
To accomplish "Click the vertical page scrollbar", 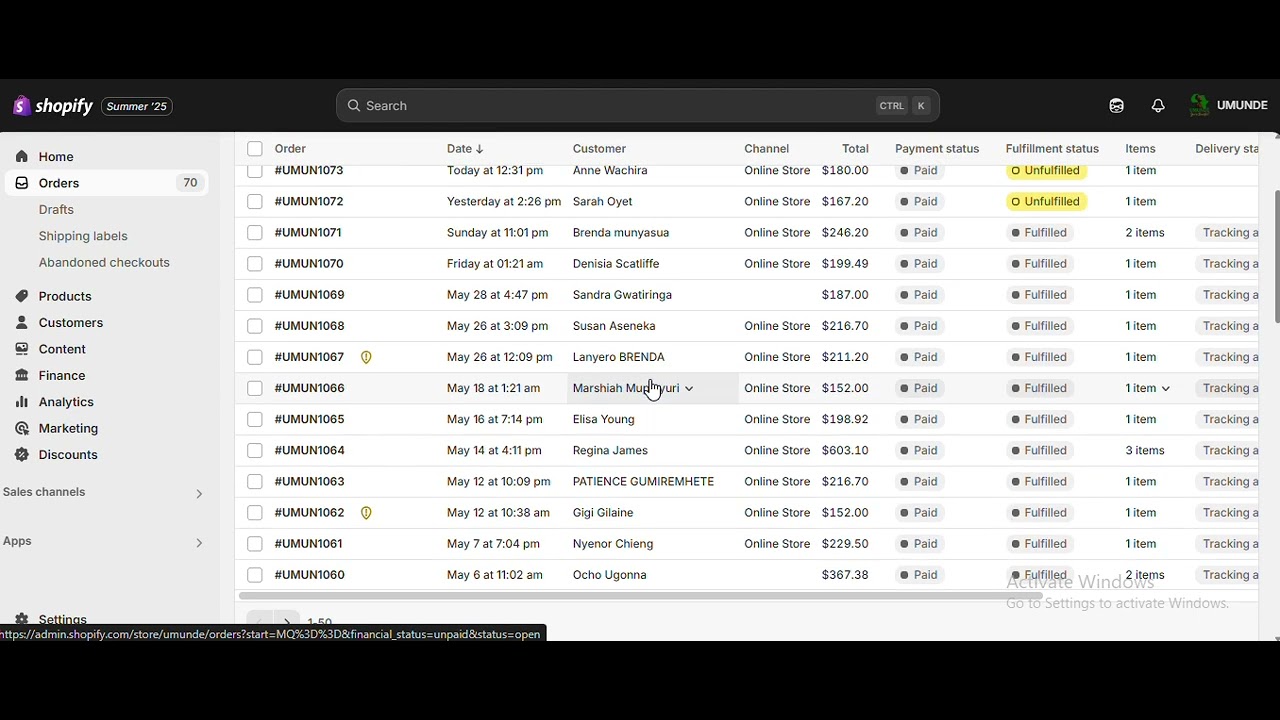I will click(1276, 257).
